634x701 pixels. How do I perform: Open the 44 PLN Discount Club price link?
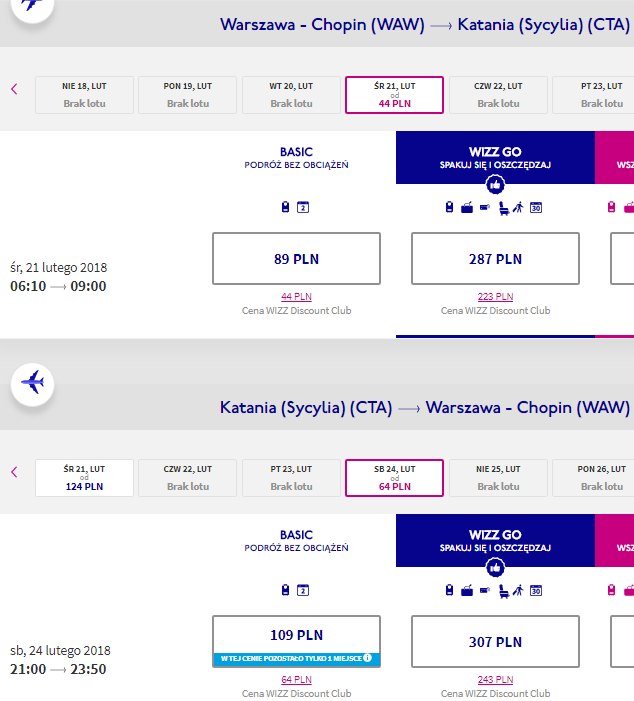point(296,296)
